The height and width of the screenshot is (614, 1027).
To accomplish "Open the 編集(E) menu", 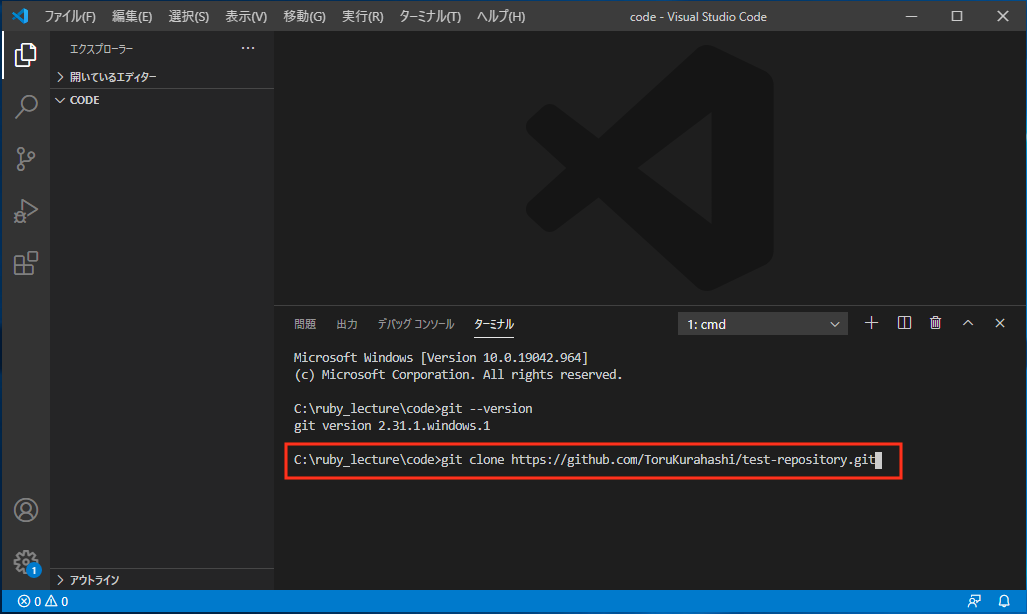I will coord(132,16).
